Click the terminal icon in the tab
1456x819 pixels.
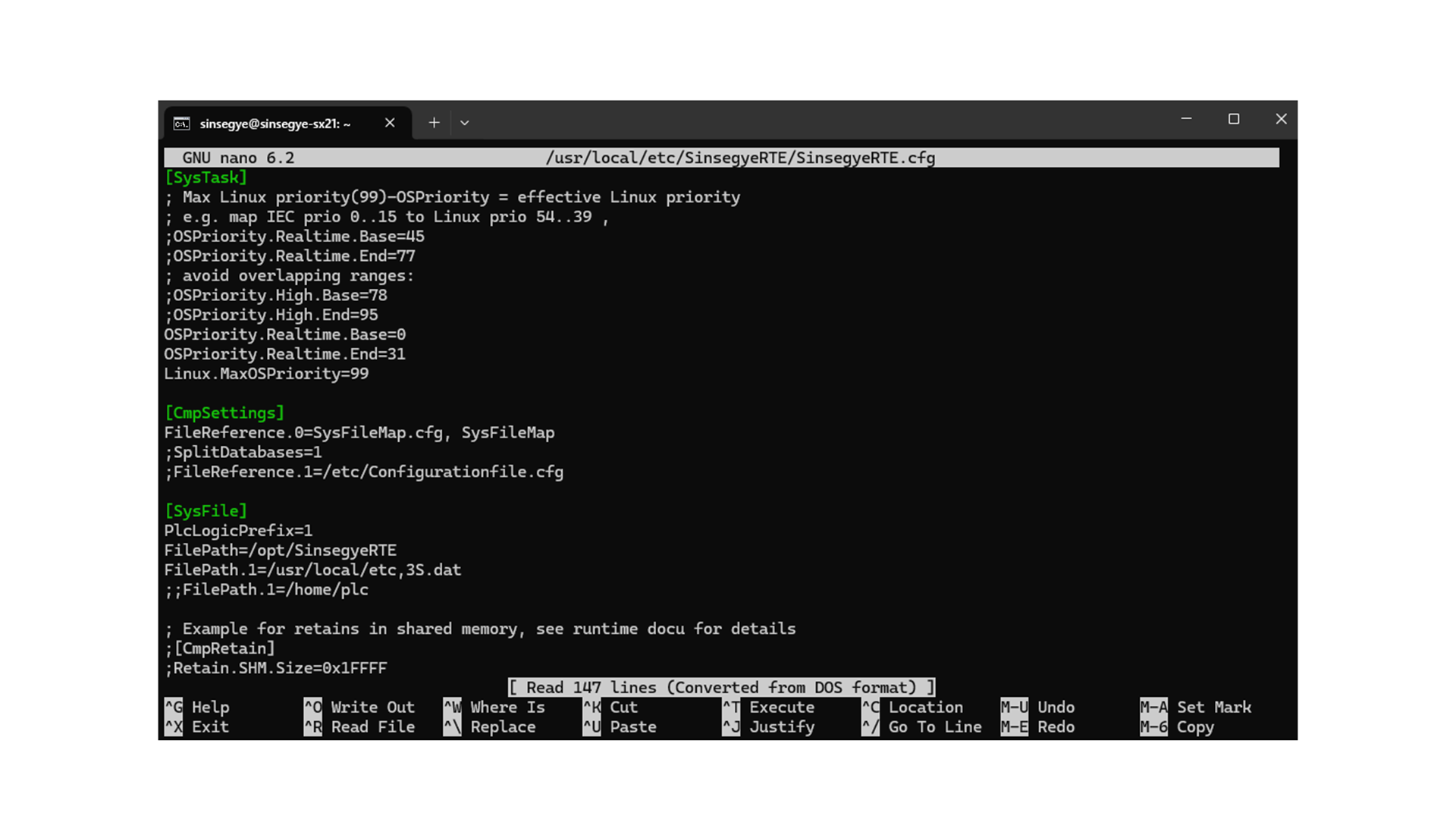[x=181, y=124]
